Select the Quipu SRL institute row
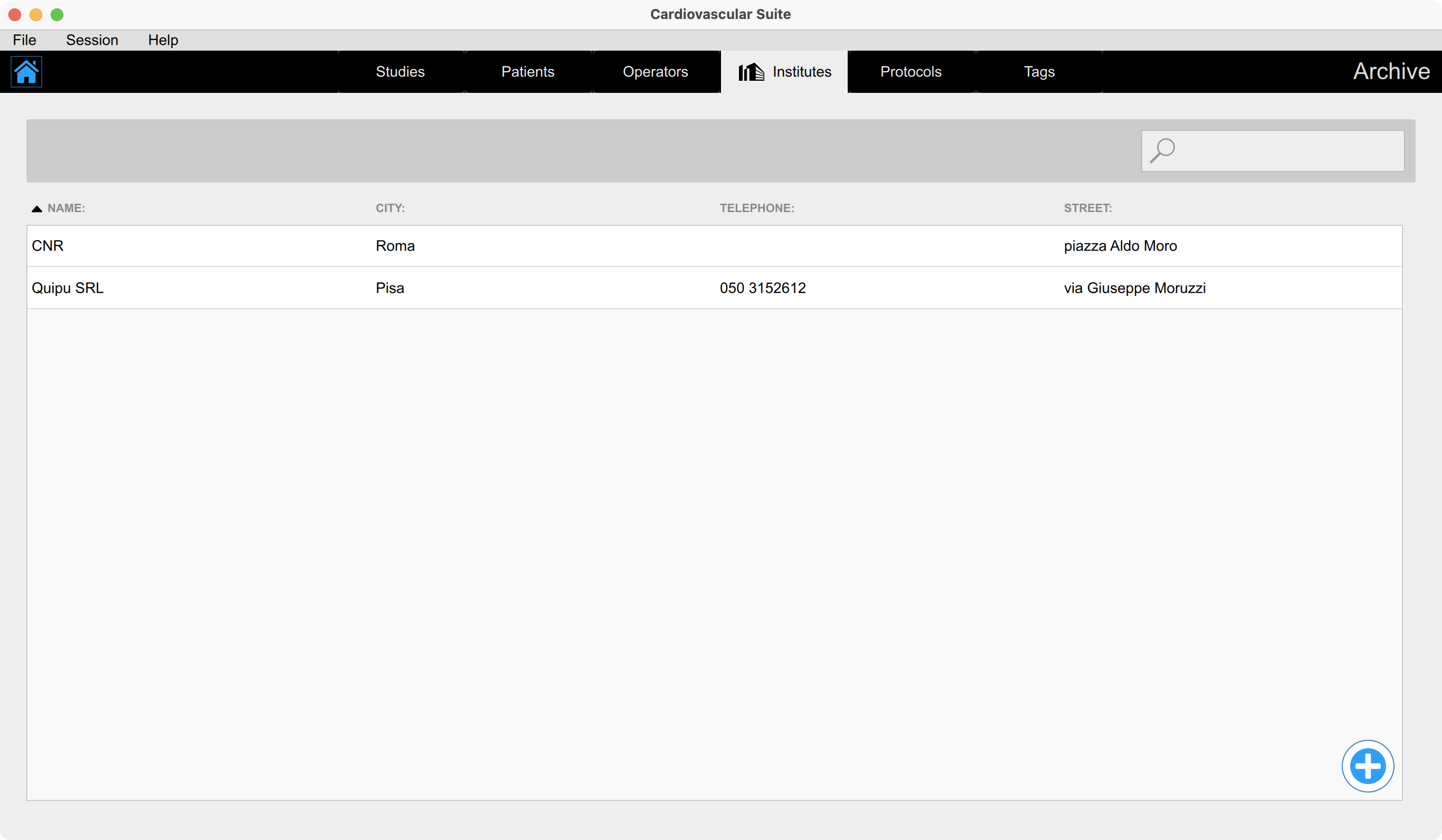 (x=714, y=288)
